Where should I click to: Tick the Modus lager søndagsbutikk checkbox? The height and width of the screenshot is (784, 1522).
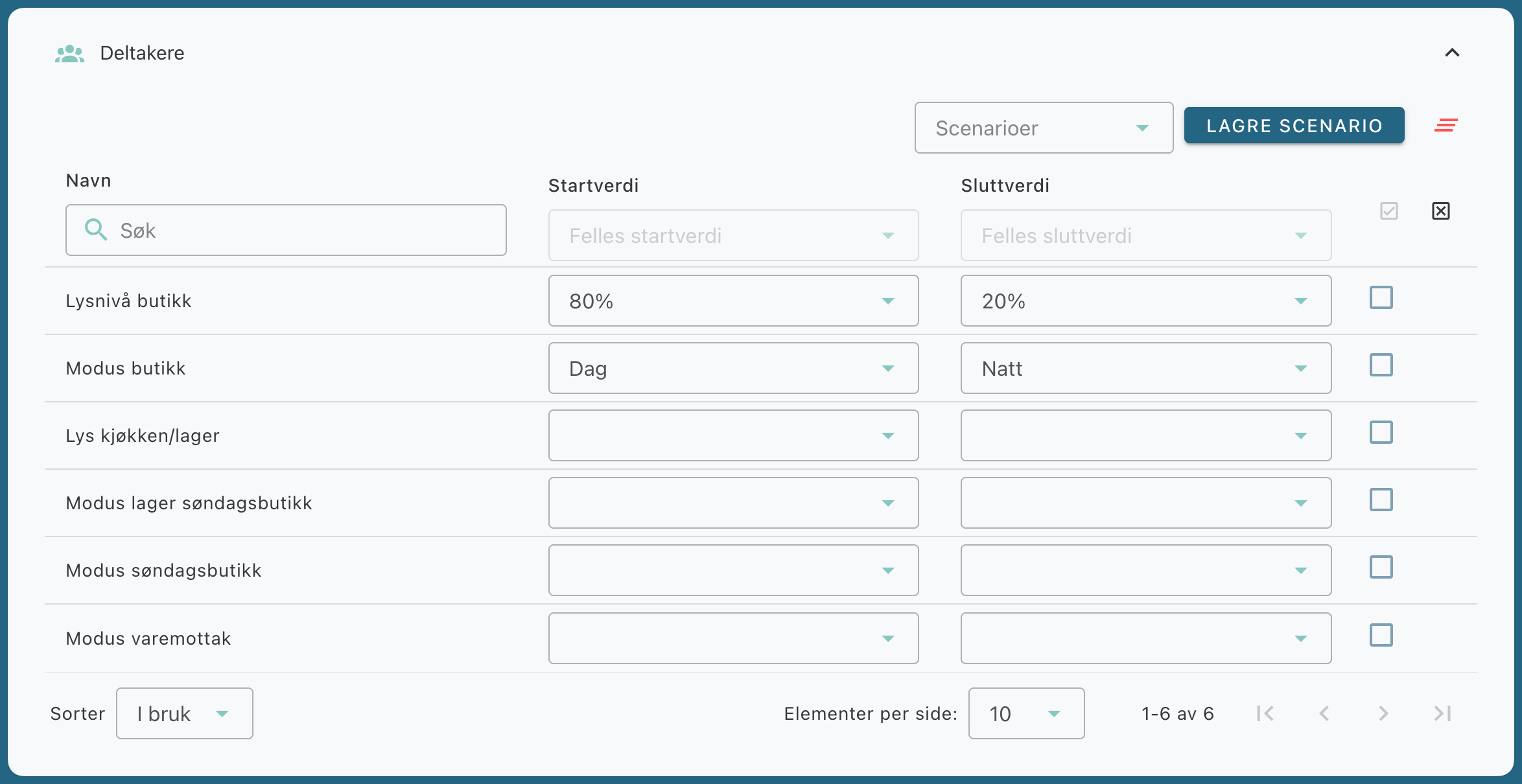(x=1381, y=500)
